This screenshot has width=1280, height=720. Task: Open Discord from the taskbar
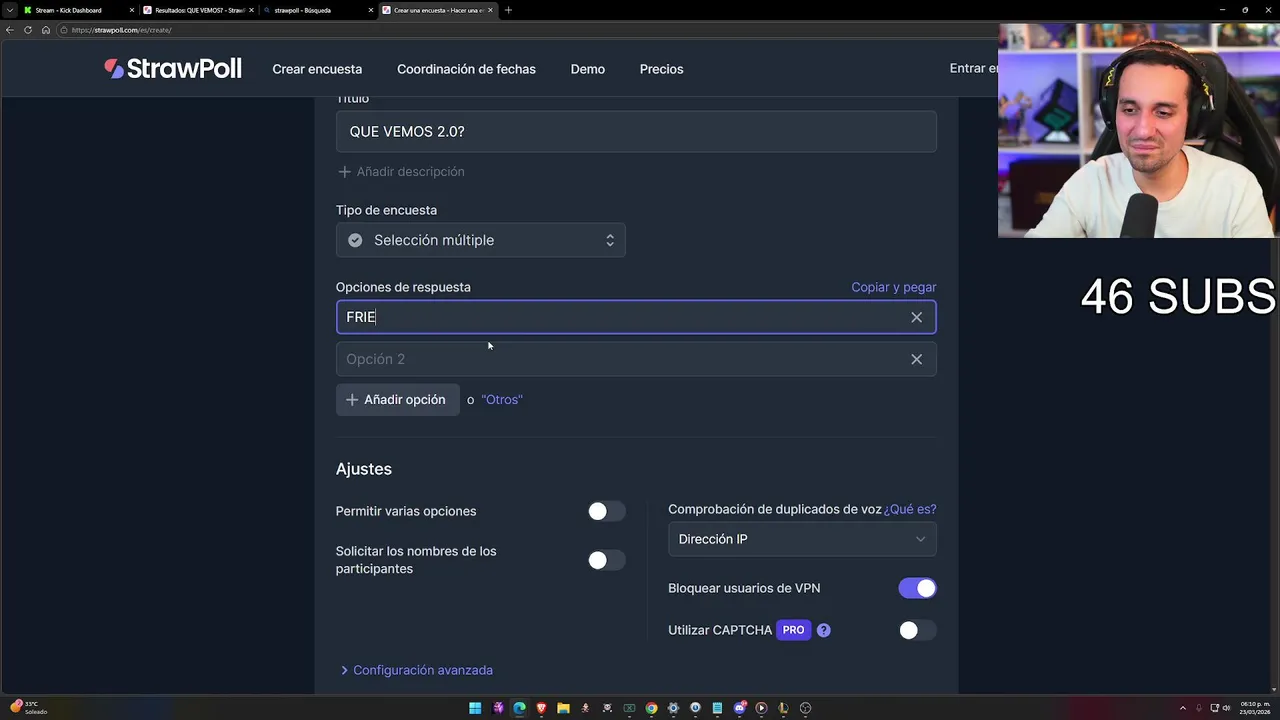740,708
